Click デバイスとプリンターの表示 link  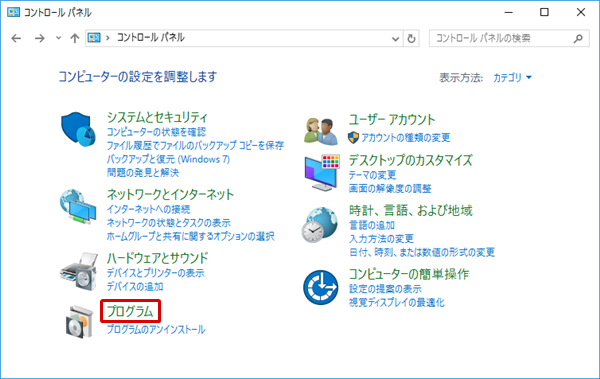point(155,273)
